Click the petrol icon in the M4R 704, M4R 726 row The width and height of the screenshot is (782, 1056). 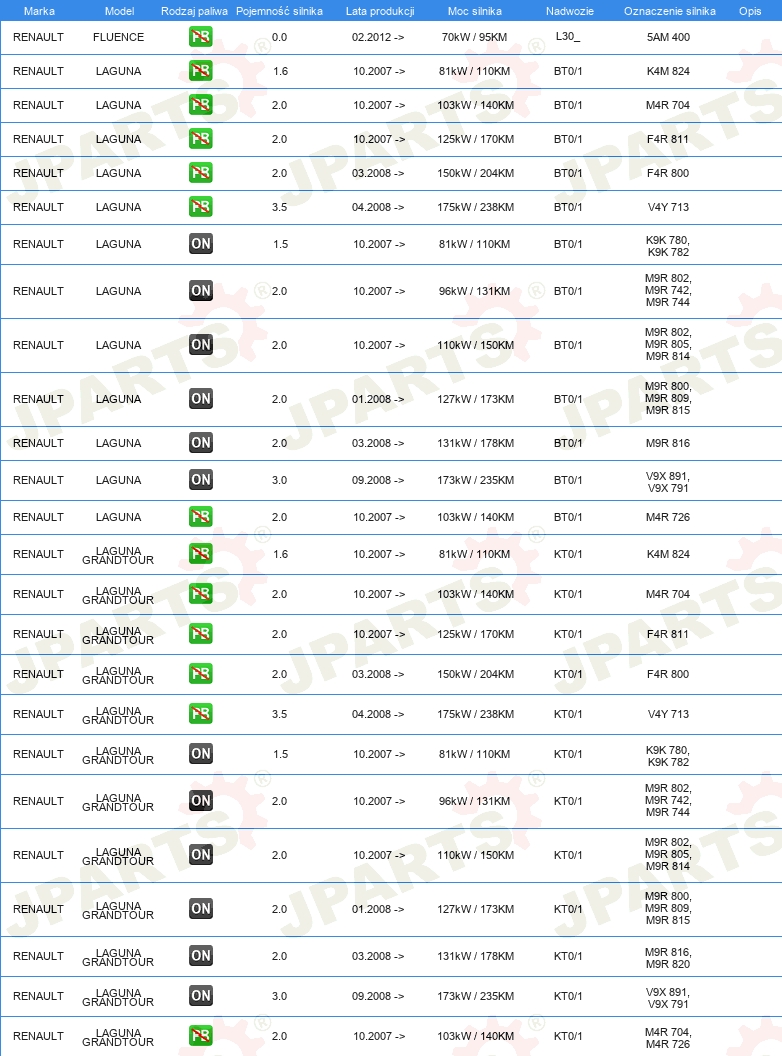[x=201, y=1036]
